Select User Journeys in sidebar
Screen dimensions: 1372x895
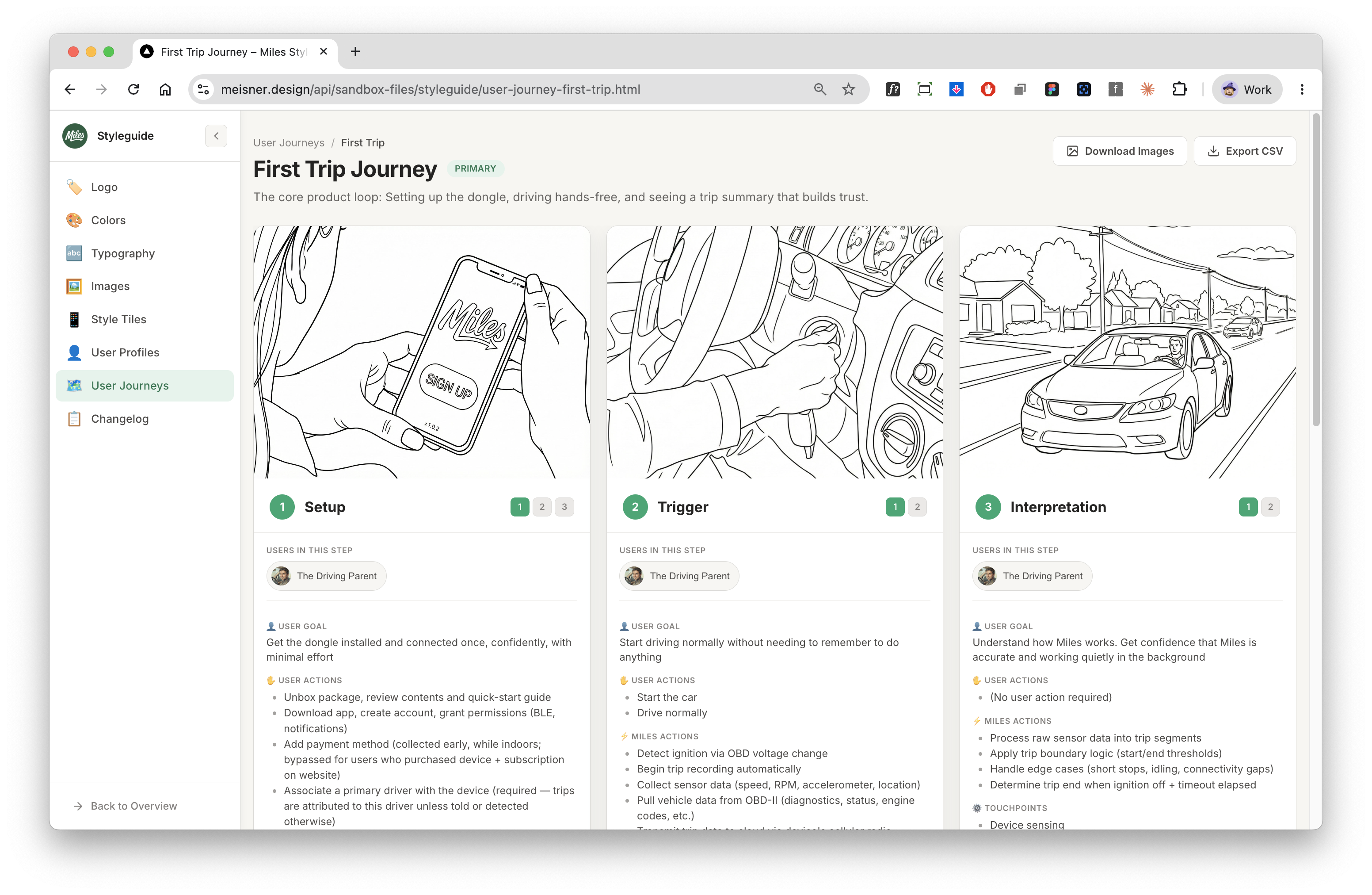145,386
